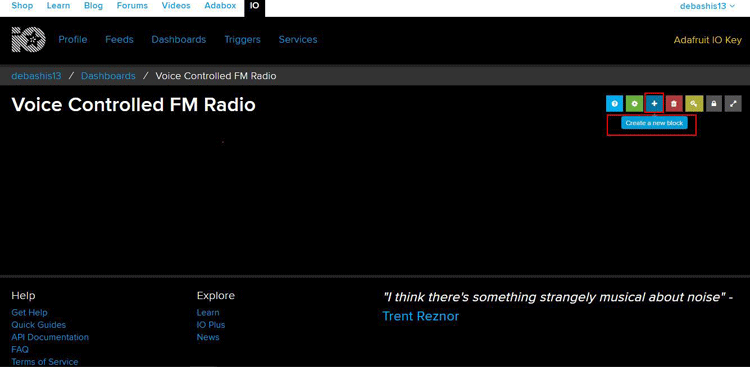This screenshot has width=750, height=367.
Task: Open the API Documentation footer link
Action: (x=50, y=337)
